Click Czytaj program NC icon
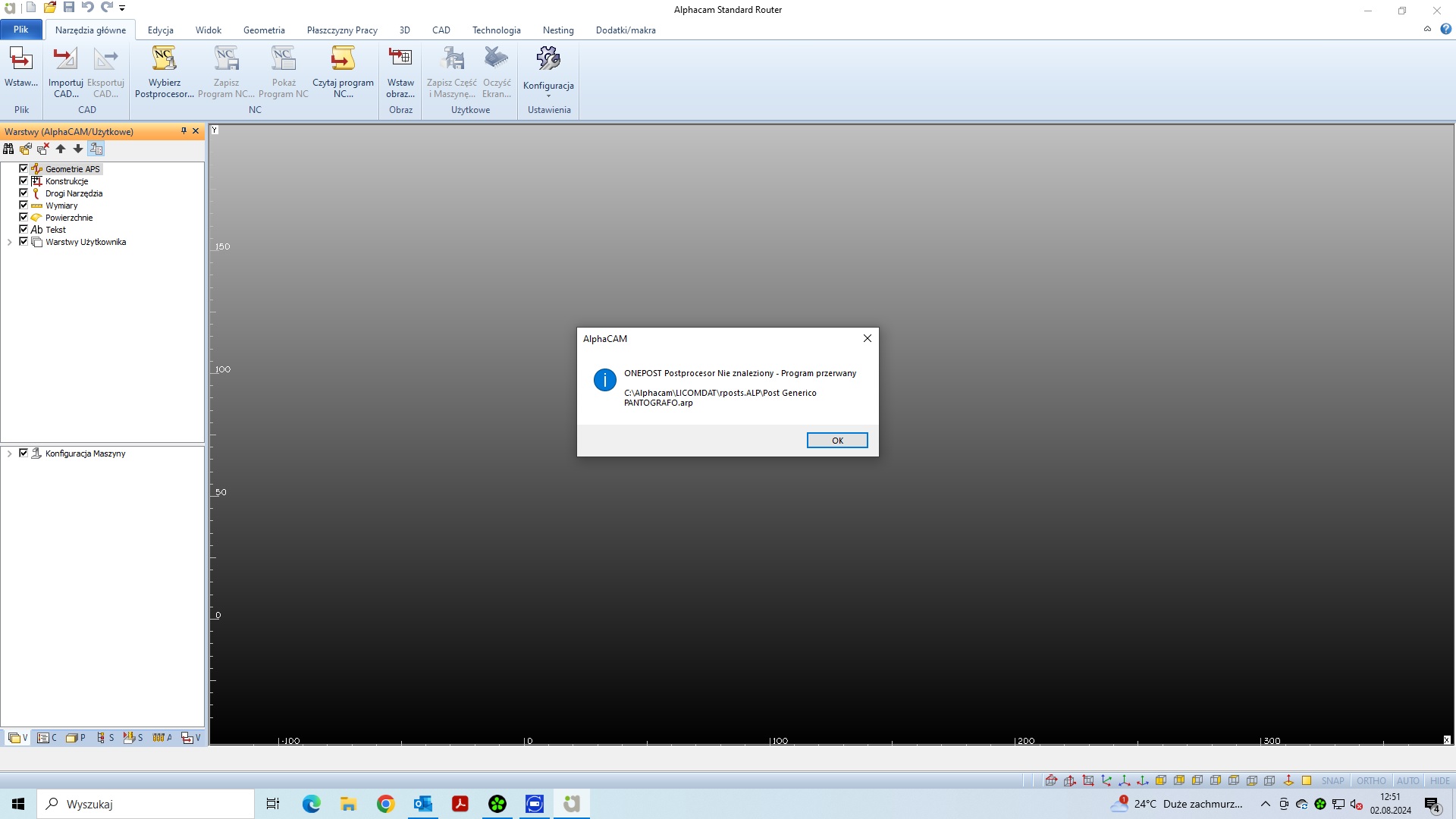The height and width of the screenshot is (819, 1456). click(x=343, y=59)
